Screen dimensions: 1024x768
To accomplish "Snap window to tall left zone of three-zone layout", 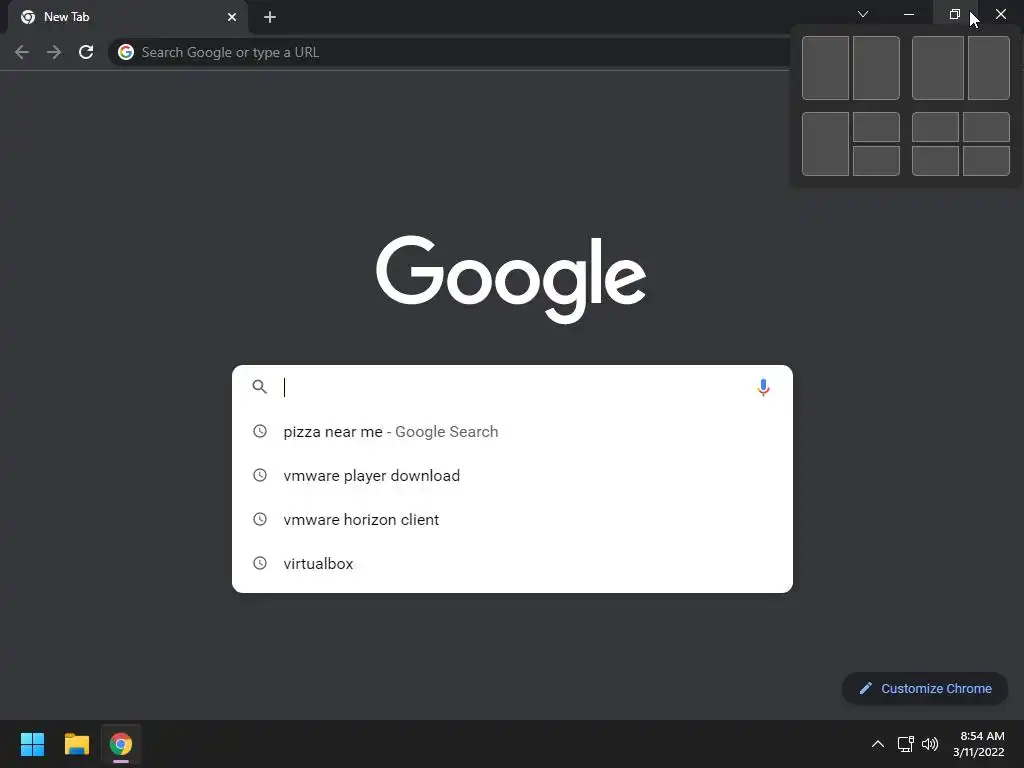I will pyautogui.click(x=825, y=144).
